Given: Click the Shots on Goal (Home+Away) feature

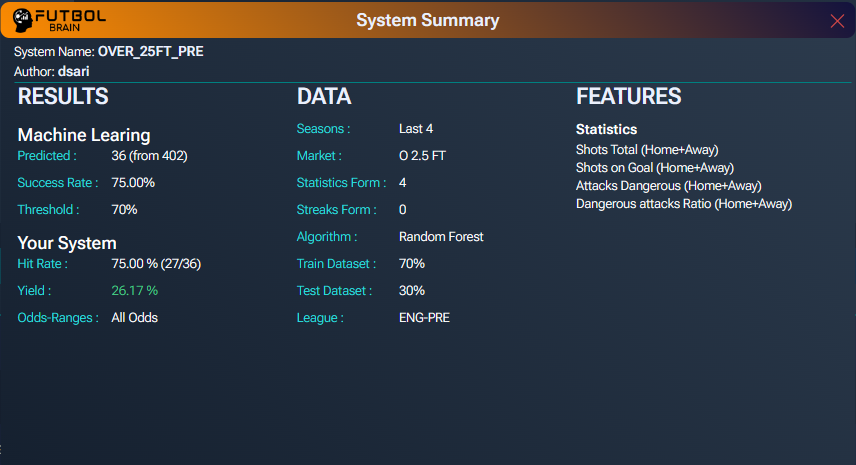Looking at the screenshot, I should coord(654,168).
